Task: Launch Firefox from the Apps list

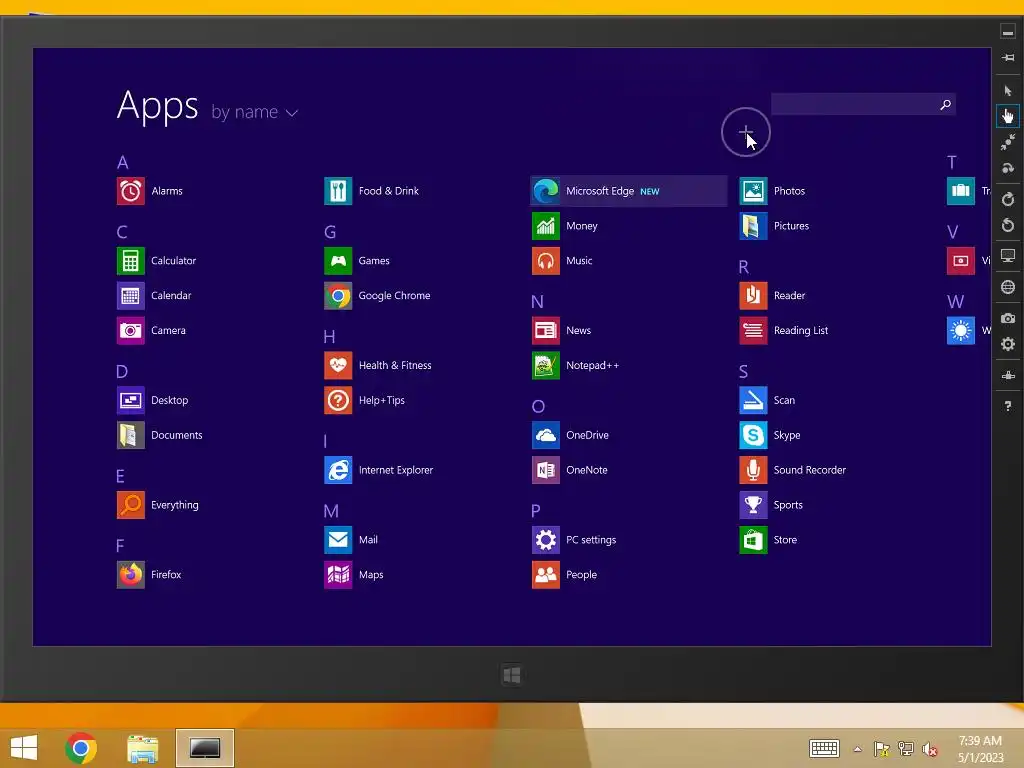Action: click(150, 575)
